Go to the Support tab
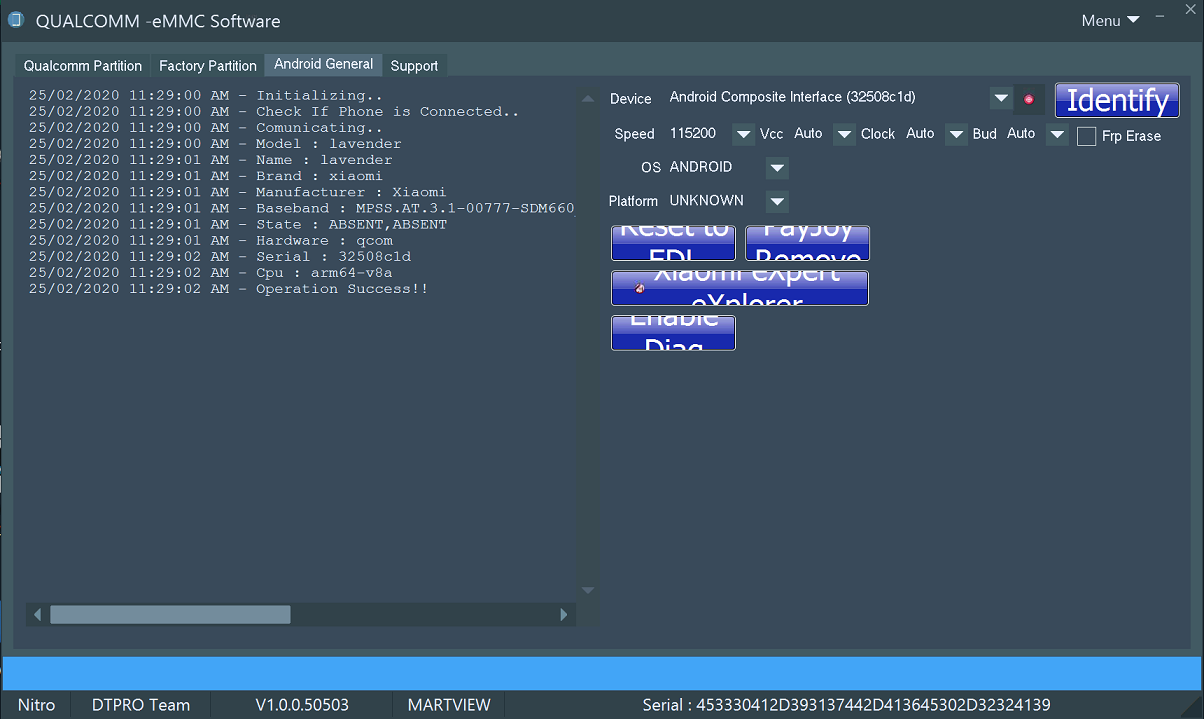This screenshot has width=1204, height=719. tap(414, 66)
